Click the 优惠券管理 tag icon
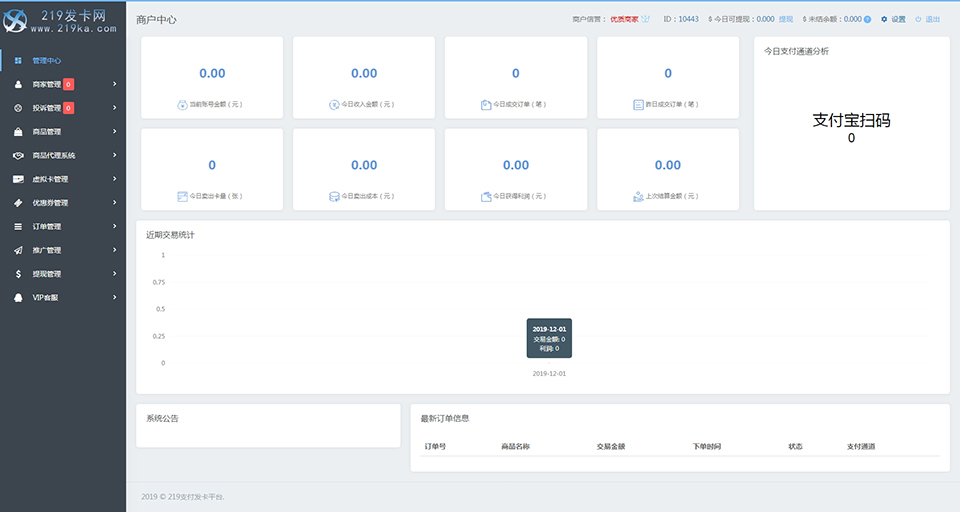The height and width of the screenshot is (512, 960). 19,203
